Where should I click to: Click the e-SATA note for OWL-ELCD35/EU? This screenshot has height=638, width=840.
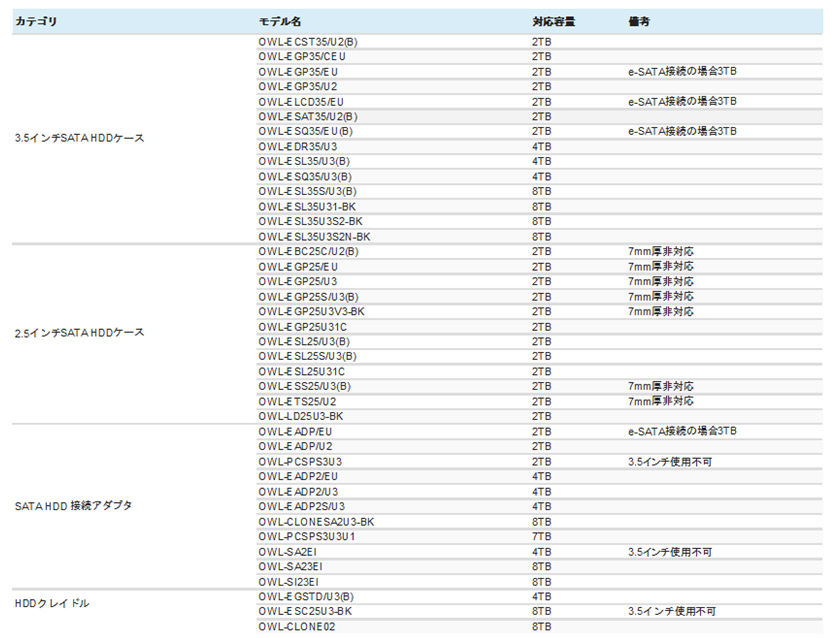pyautogui.click(x=682, y=101)
